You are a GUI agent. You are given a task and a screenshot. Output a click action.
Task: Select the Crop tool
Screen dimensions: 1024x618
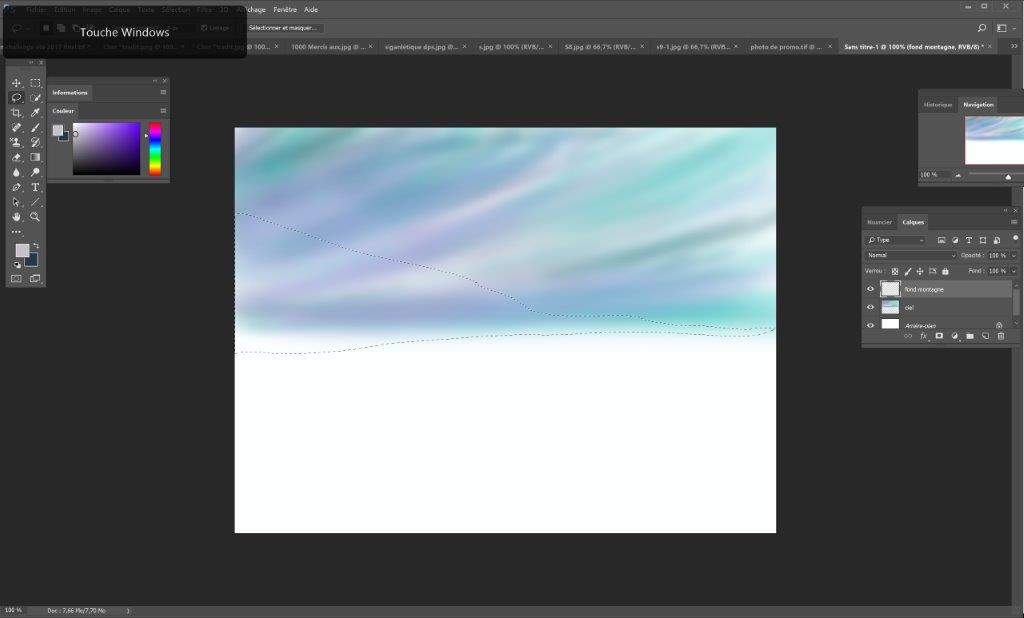[x=16, y=113]
